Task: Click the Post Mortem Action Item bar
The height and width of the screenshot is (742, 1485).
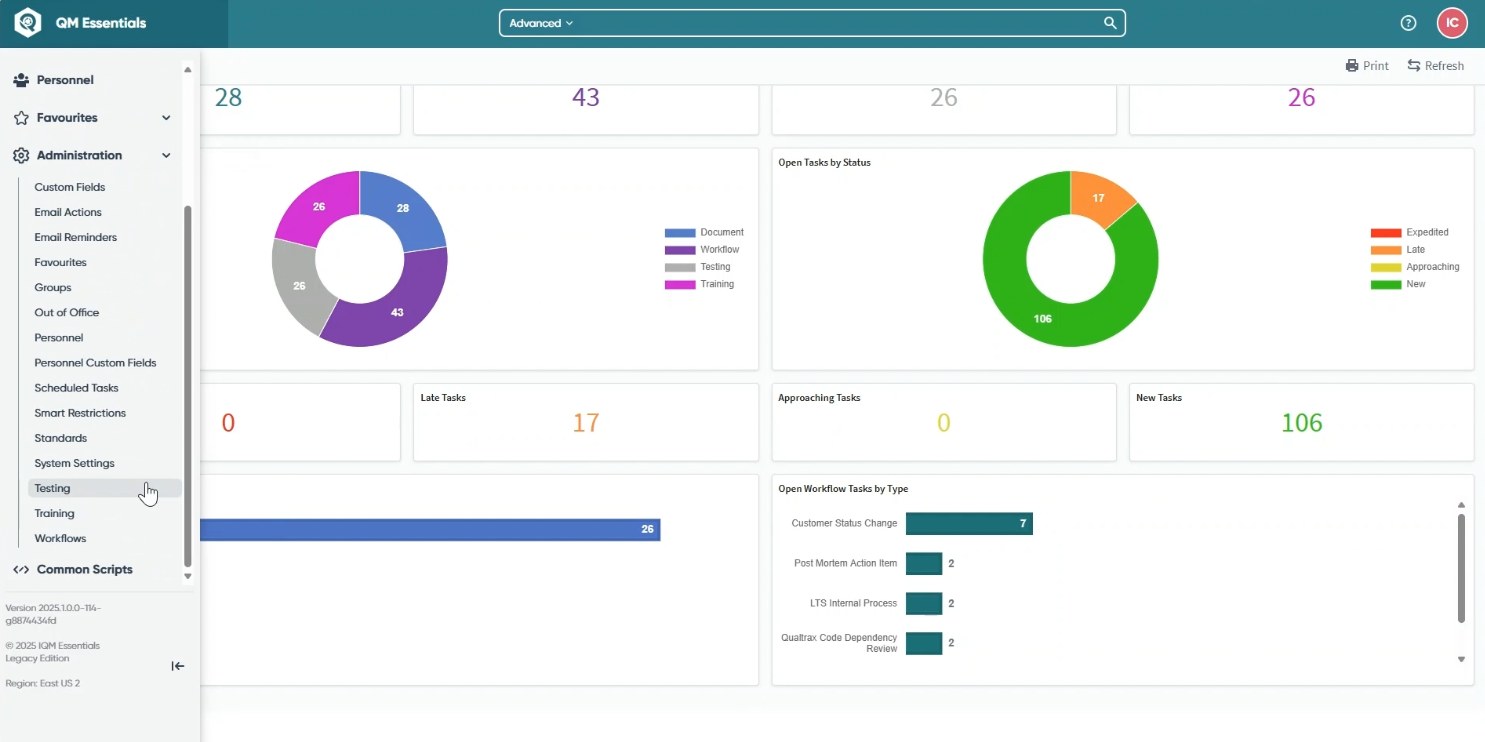Action: click(x=924, y=564)
